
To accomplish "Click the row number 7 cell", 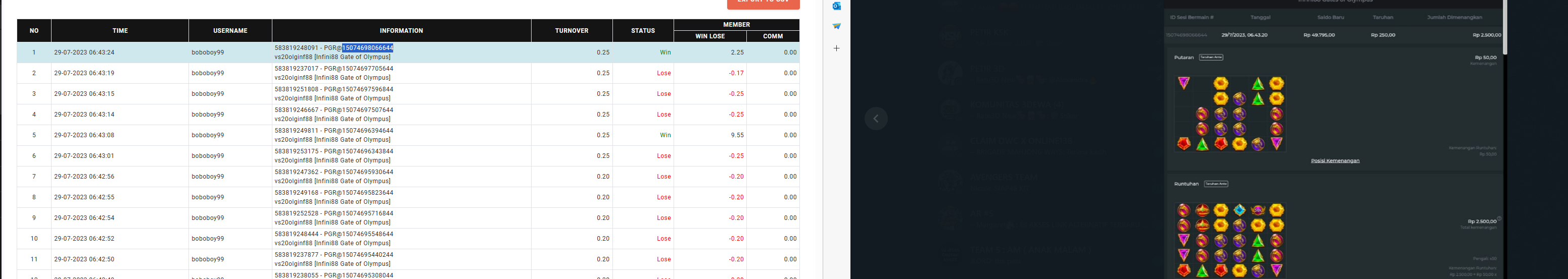I will coord(34,176).
